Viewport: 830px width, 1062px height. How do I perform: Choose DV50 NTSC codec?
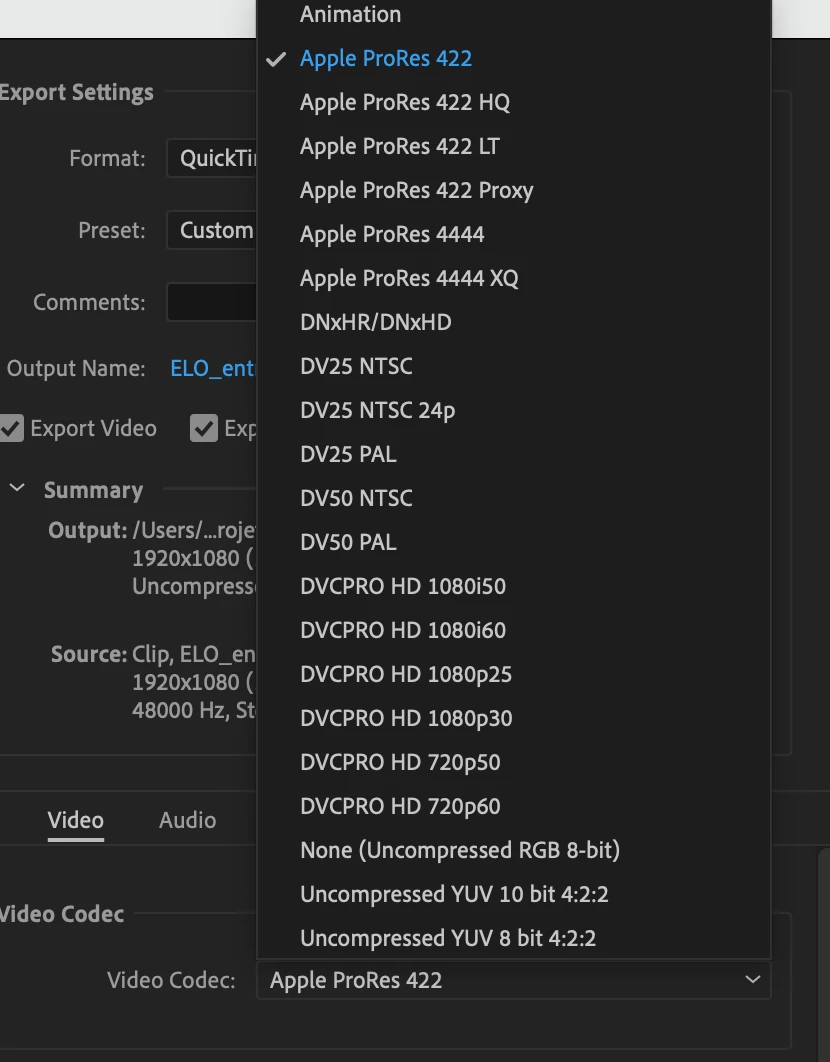pyautogui.click(x=514, y=498)
